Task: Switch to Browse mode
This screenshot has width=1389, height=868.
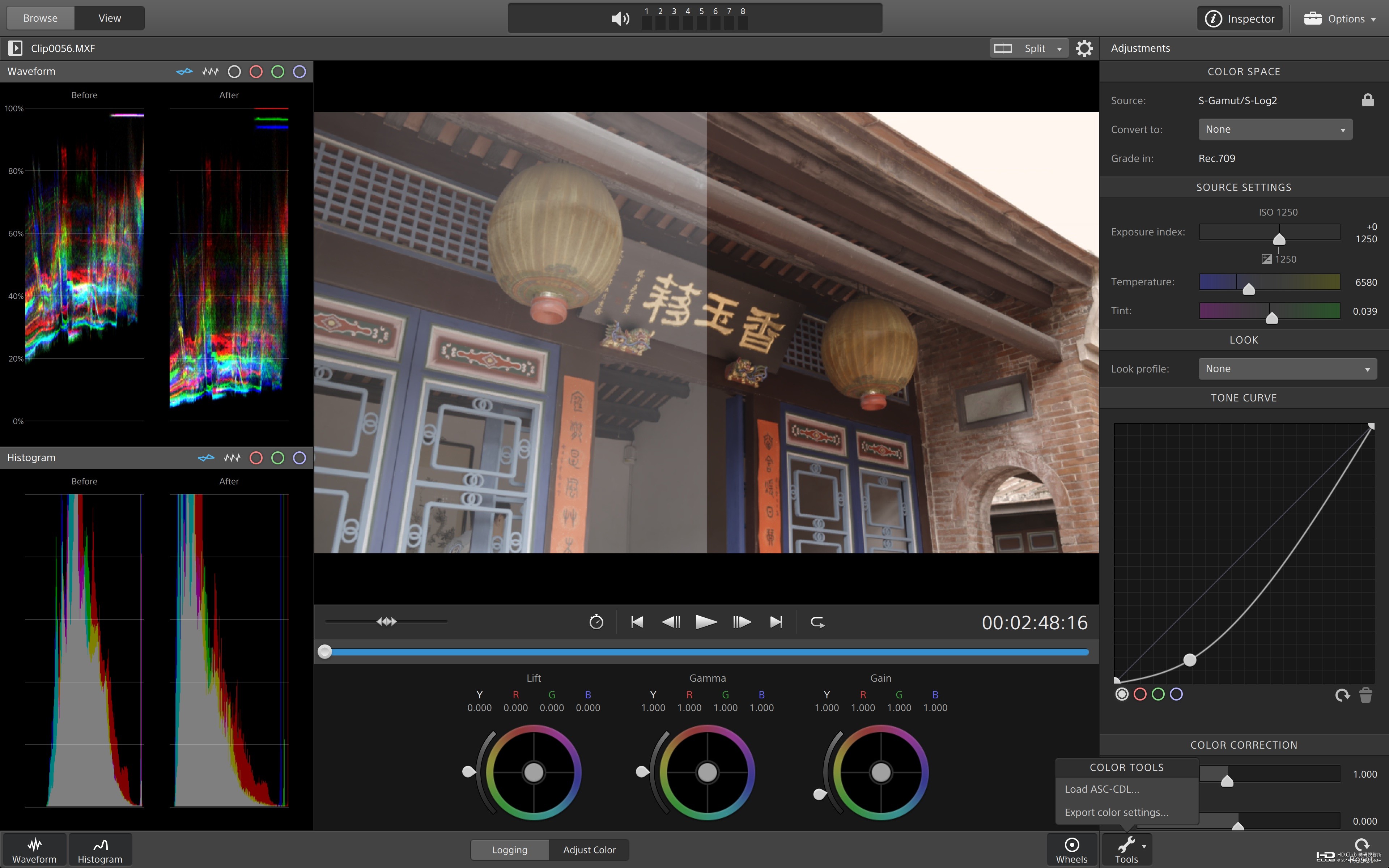Action: tap(40, 18)
